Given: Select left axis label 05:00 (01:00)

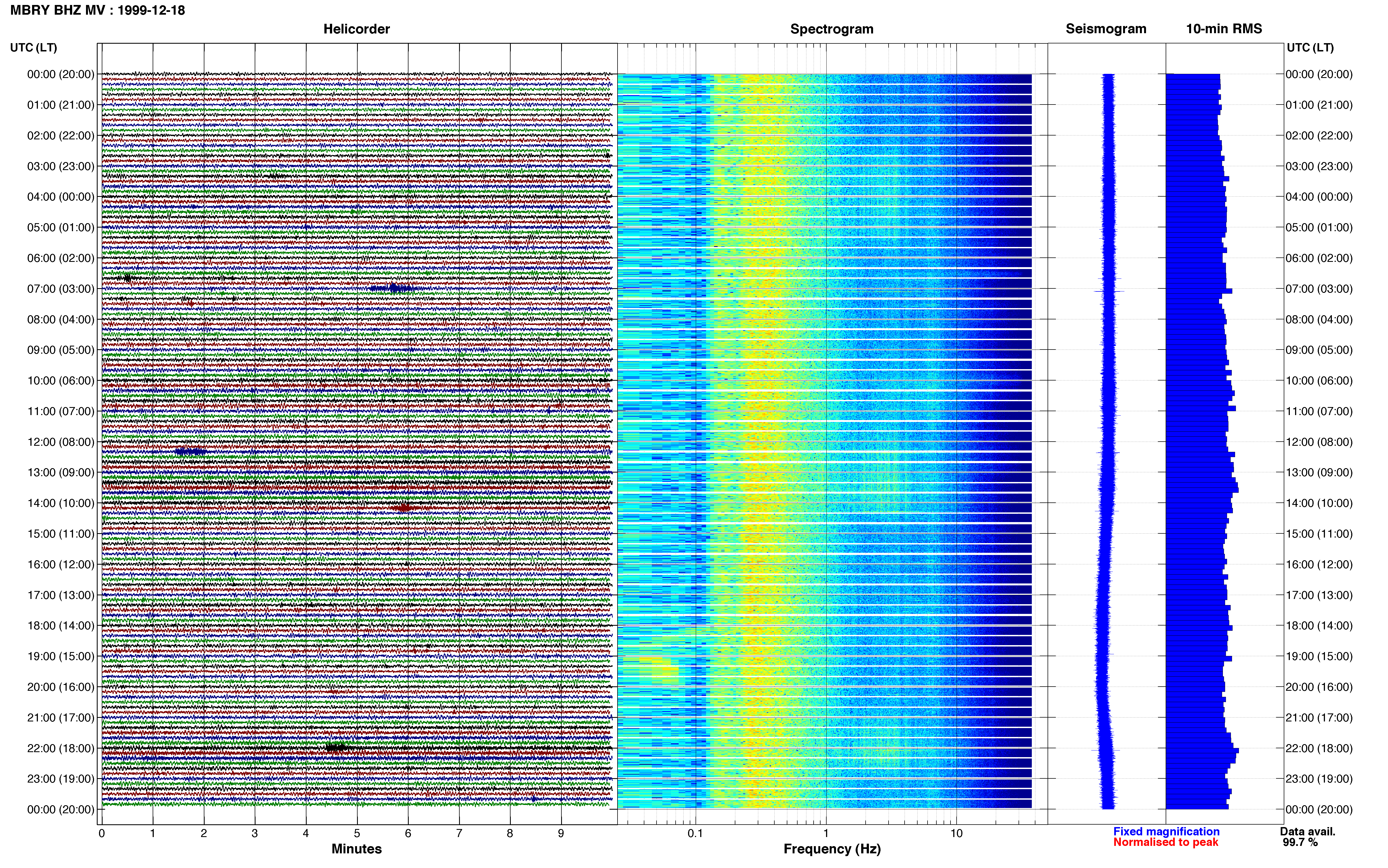Looking at the screenshot, I should click(61, 227).
